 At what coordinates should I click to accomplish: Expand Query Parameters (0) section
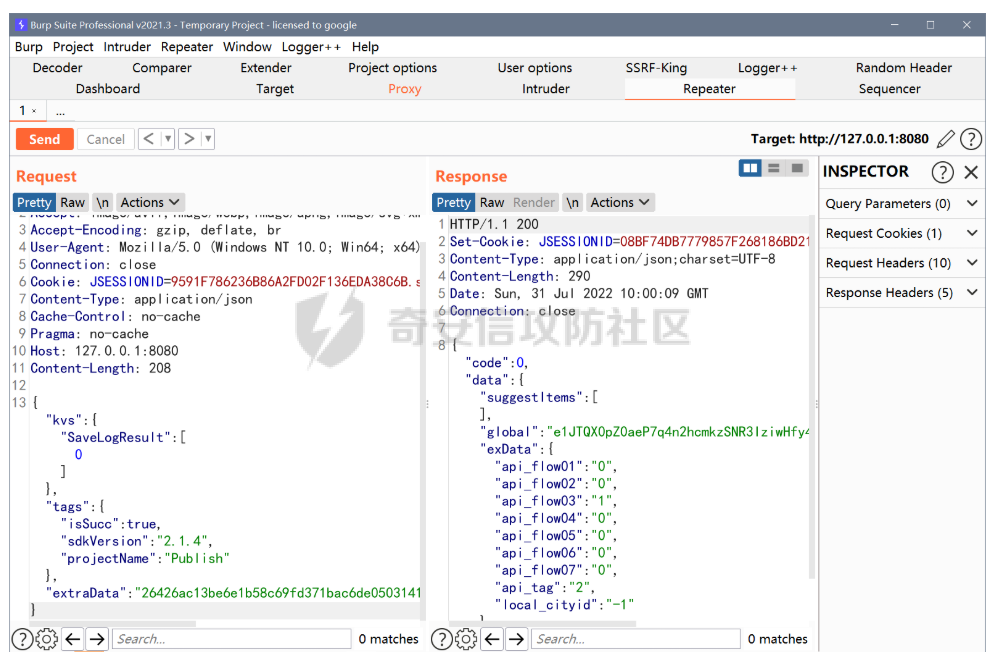902,203
